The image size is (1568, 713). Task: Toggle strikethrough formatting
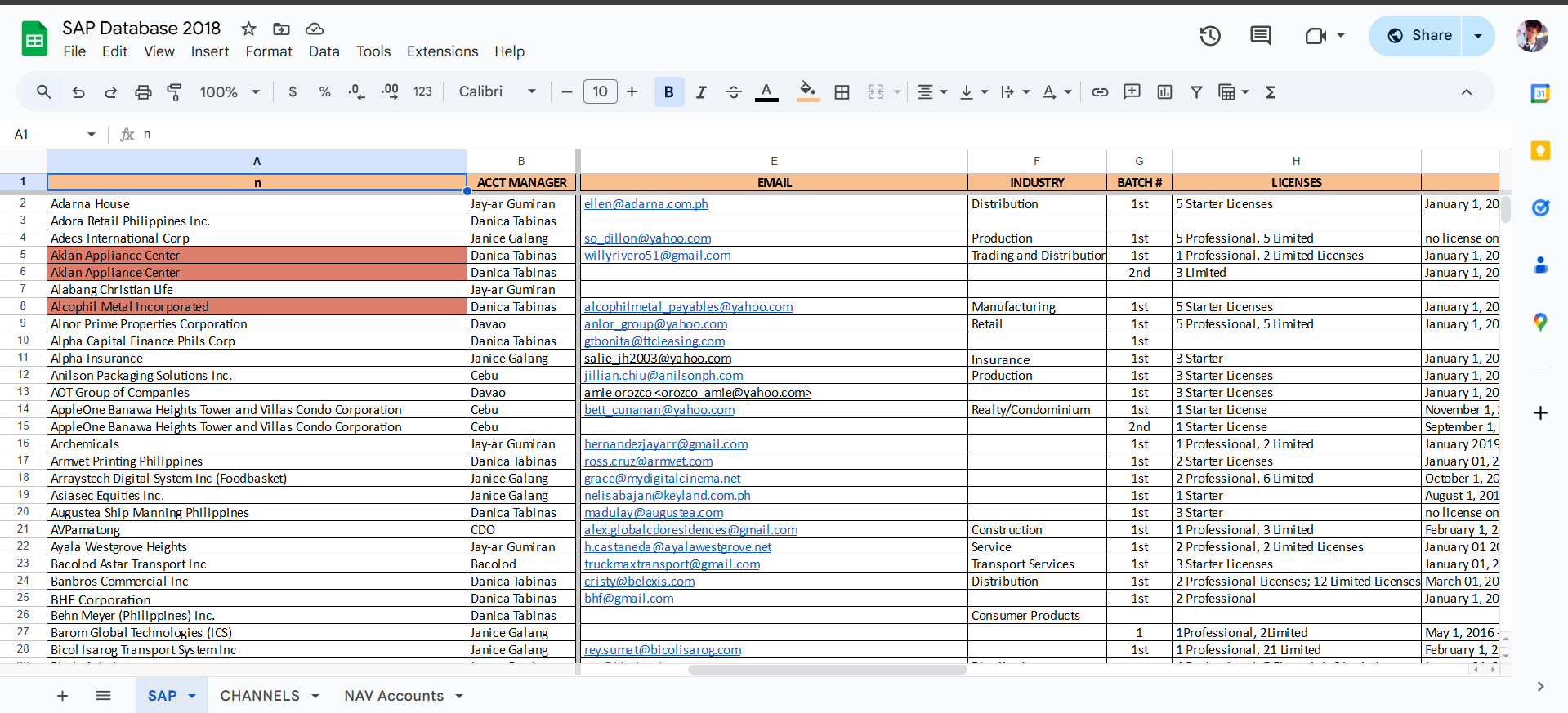[733, 92]
